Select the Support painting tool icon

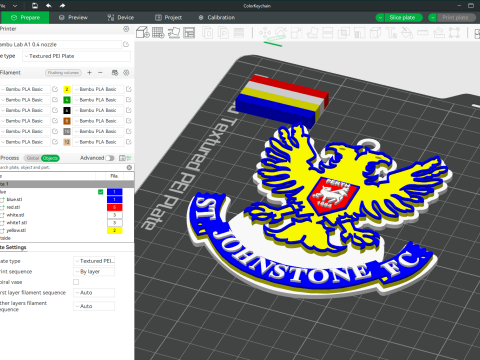[359, 33]
